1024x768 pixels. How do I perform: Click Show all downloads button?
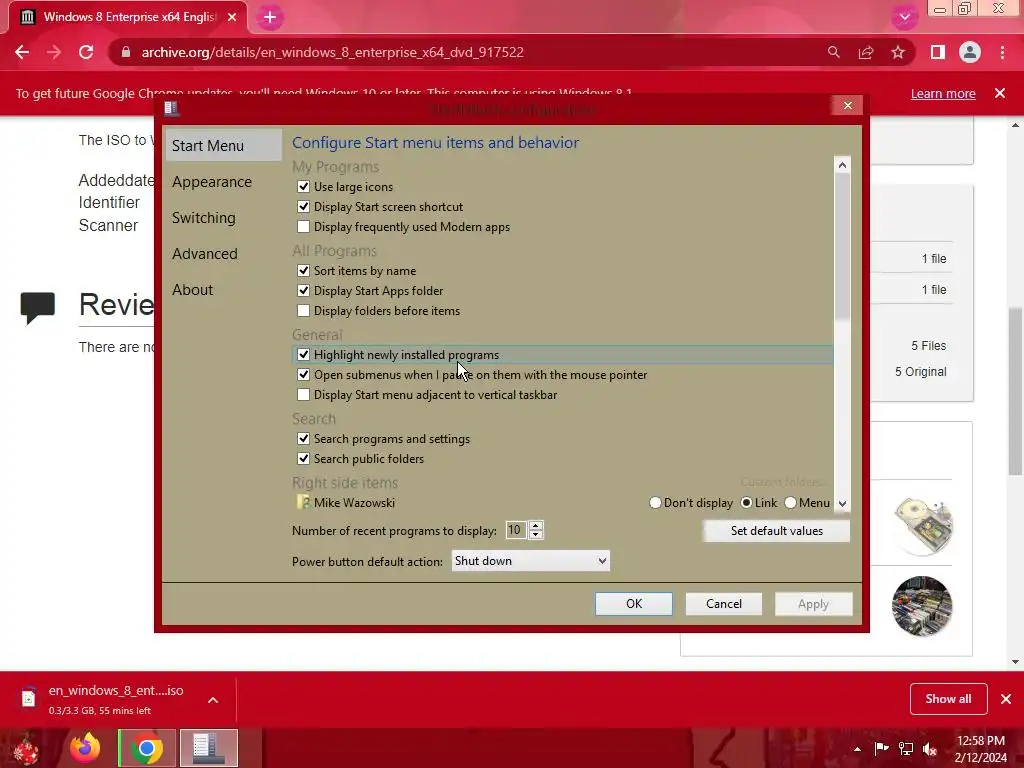click(948, 699)
